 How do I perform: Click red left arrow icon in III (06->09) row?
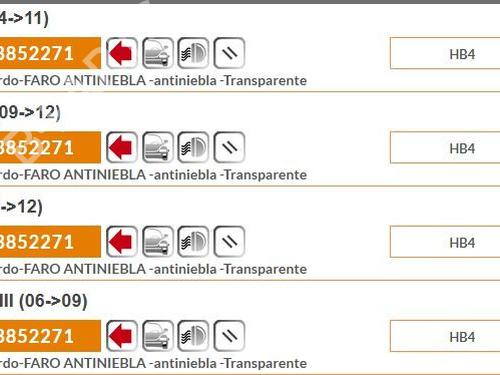tap(122, 336)
